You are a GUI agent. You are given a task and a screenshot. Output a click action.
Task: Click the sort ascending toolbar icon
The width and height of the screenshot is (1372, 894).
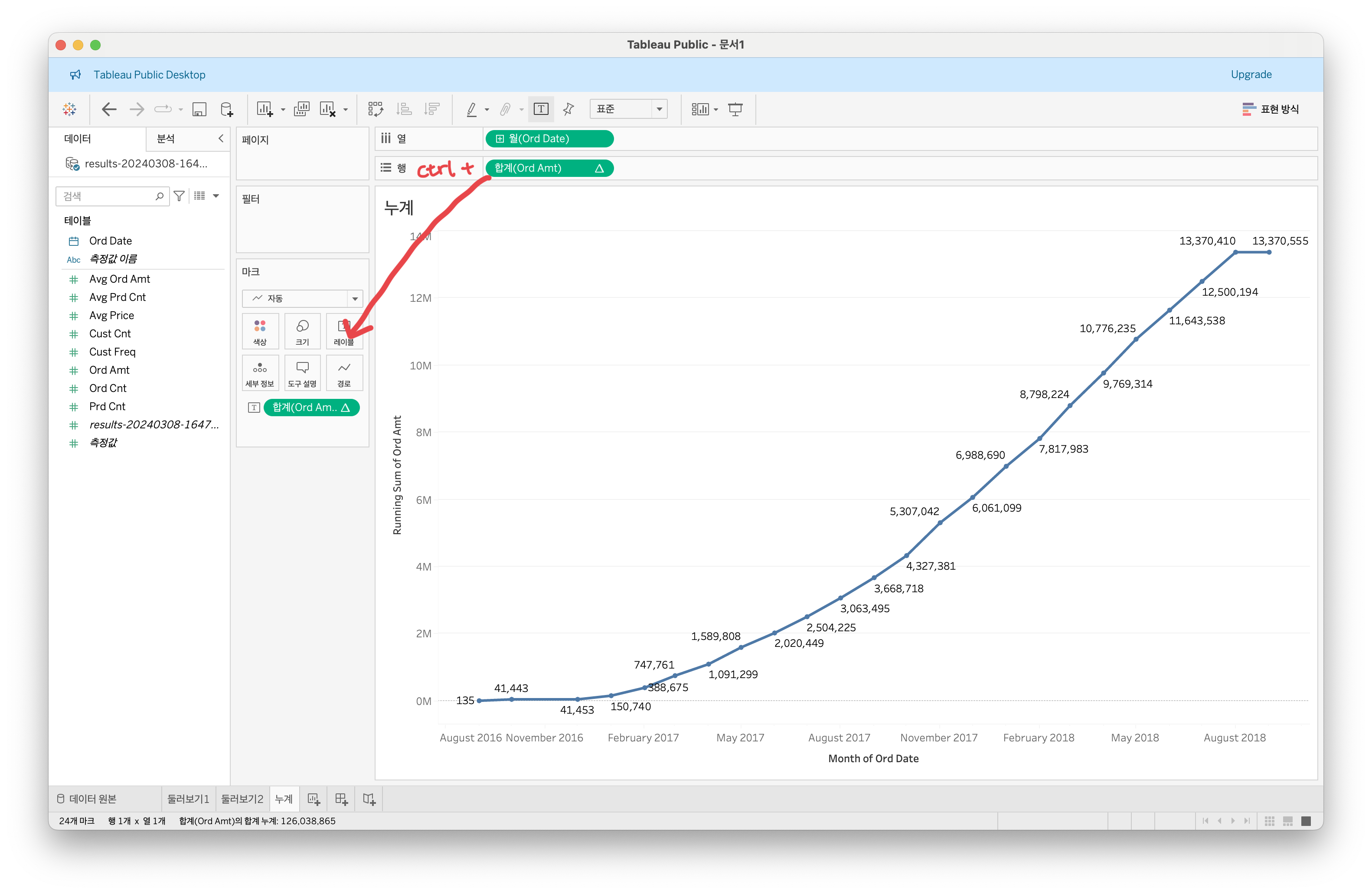404,110
